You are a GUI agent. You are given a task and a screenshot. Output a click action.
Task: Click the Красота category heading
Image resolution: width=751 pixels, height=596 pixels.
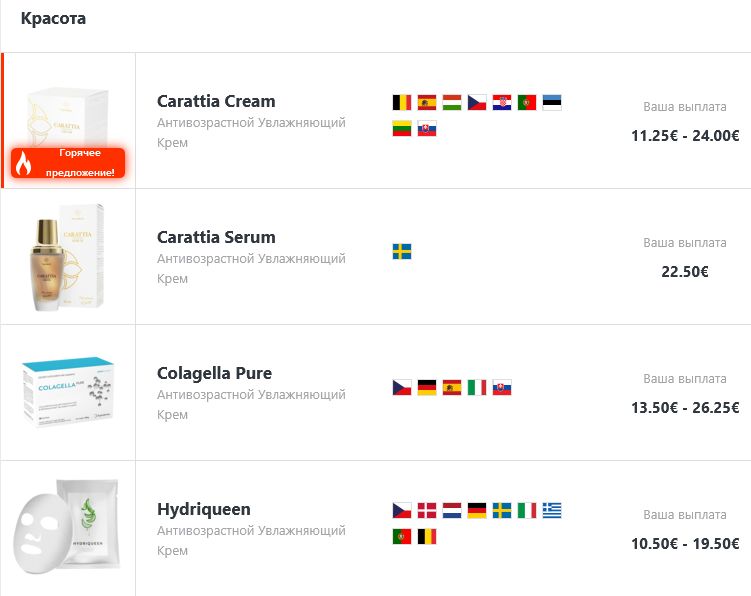coord(53,19)
